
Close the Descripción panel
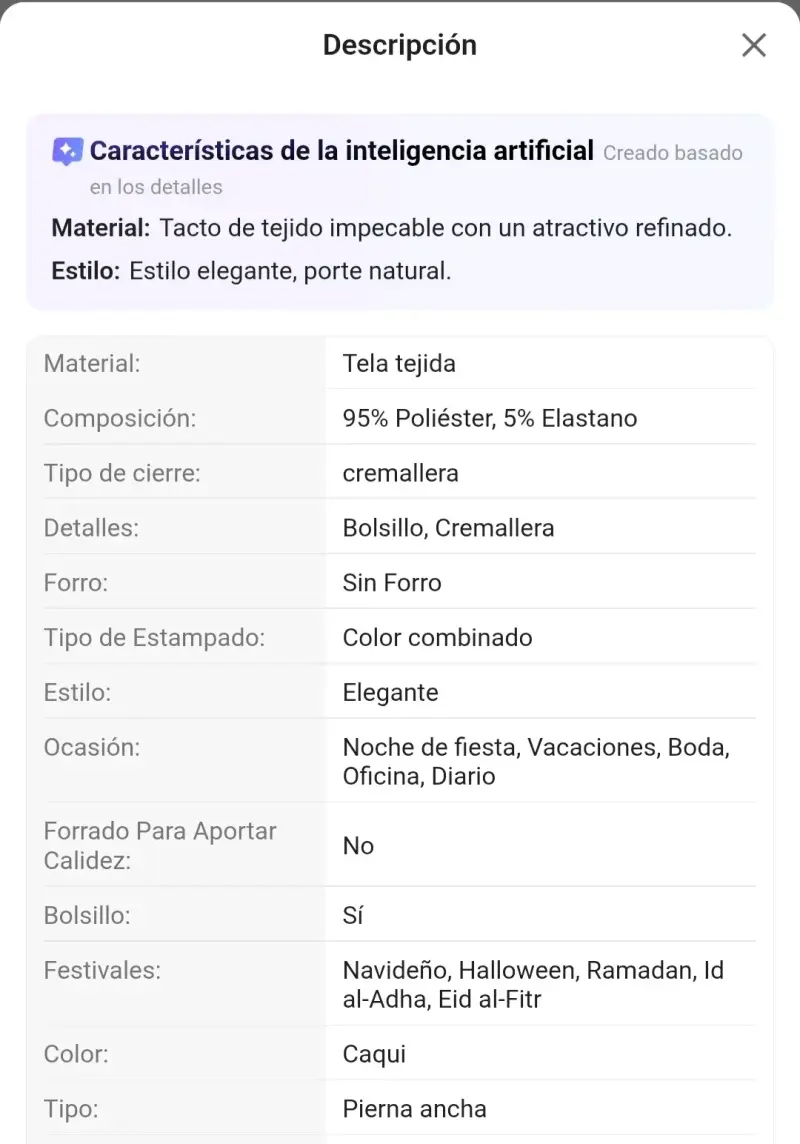point(753,45)
